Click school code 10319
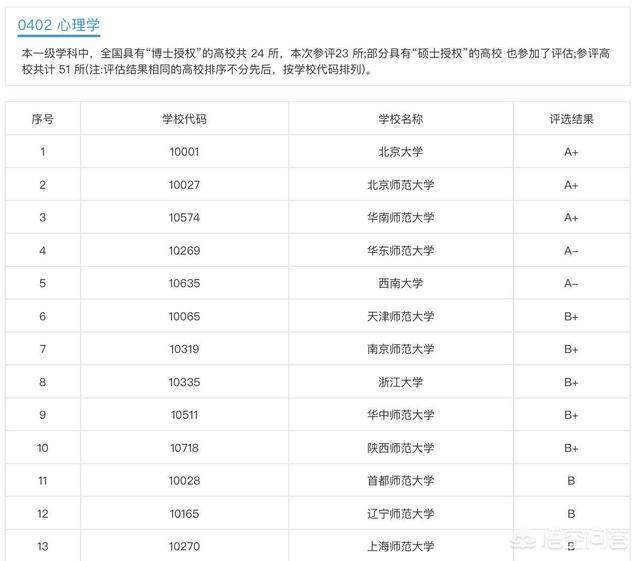This screenshot has height=561, width=640. coord(184,349)
